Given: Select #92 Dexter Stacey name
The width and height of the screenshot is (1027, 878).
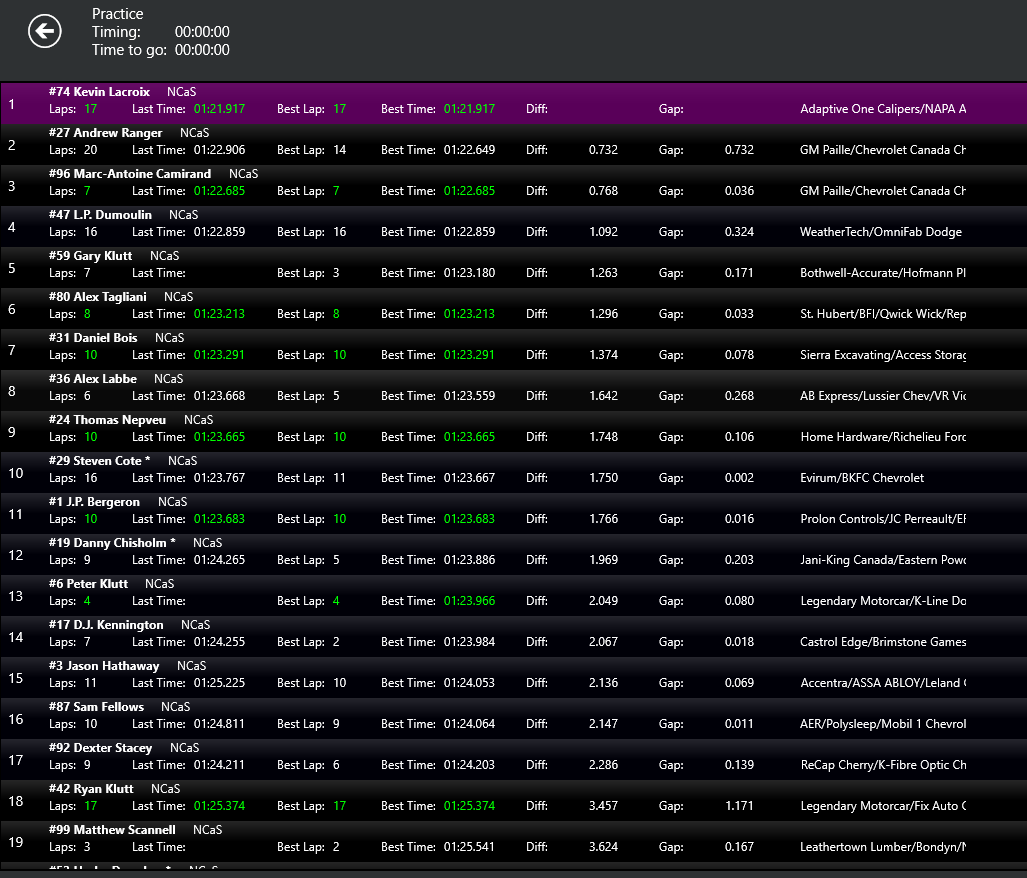Looking at the screenshot, I should [x=100, y=748].
